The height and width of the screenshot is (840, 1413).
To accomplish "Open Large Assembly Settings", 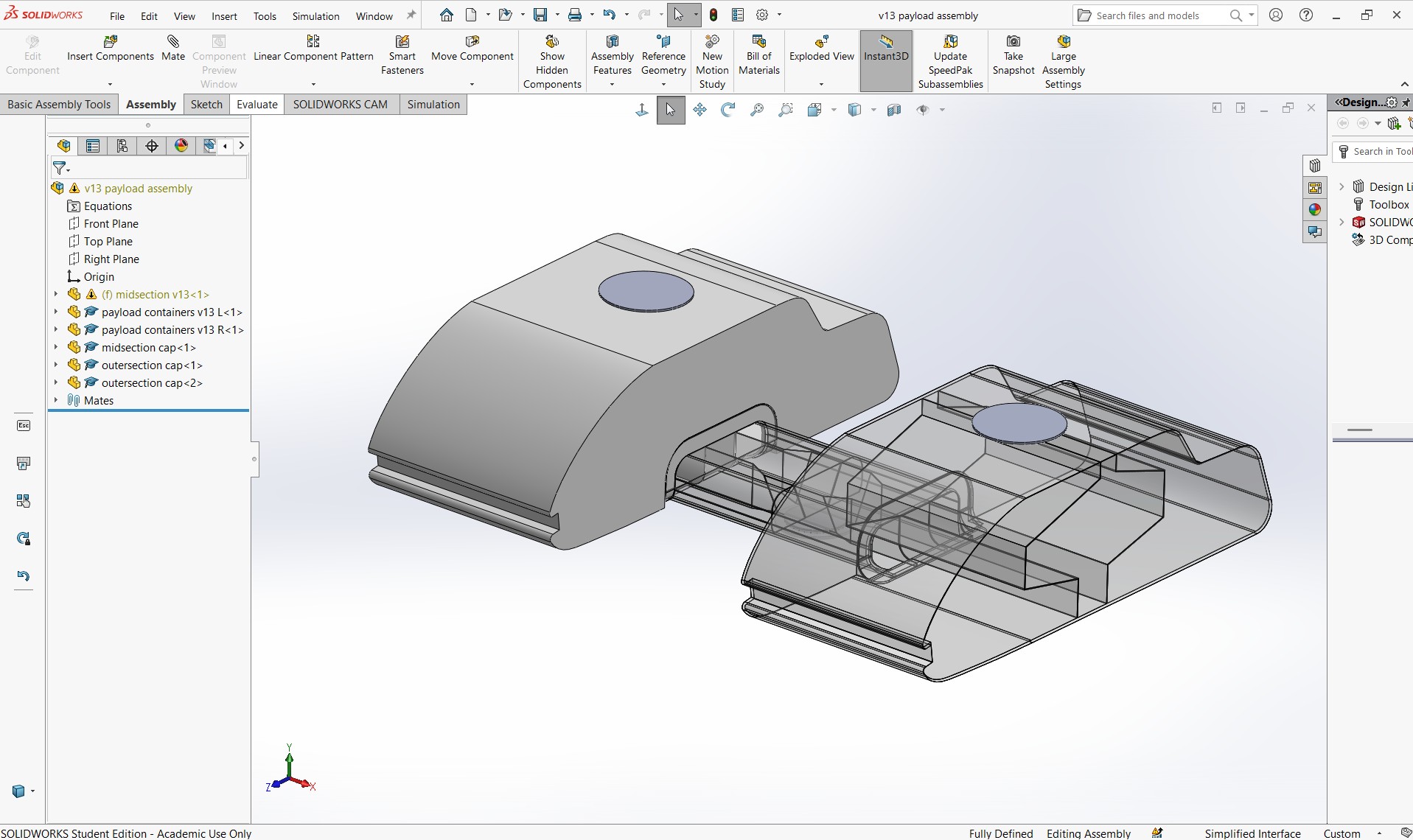I will (1063, 62).
